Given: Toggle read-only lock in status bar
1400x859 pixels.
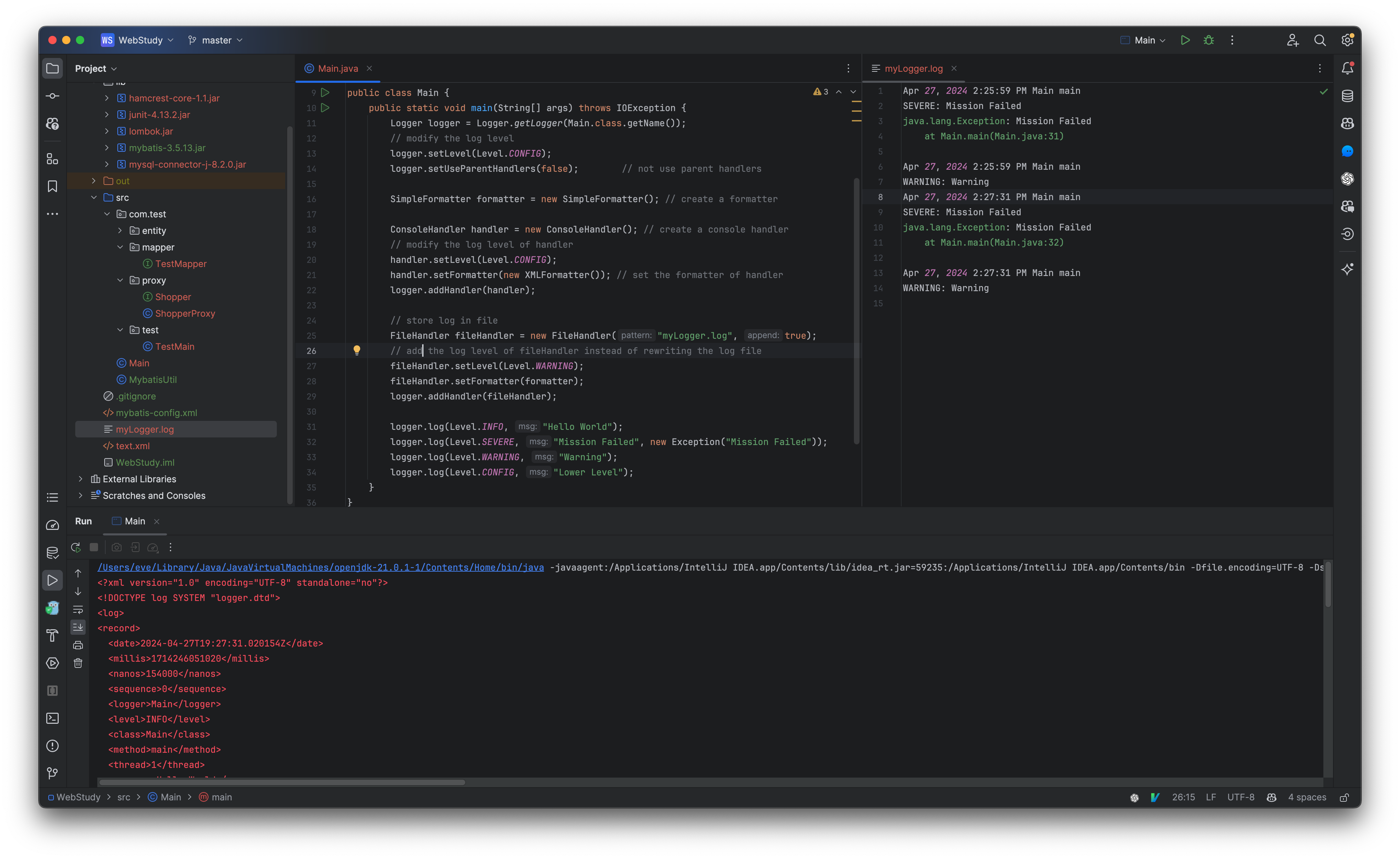Looking at the screenshot, I should (1344, 797).
